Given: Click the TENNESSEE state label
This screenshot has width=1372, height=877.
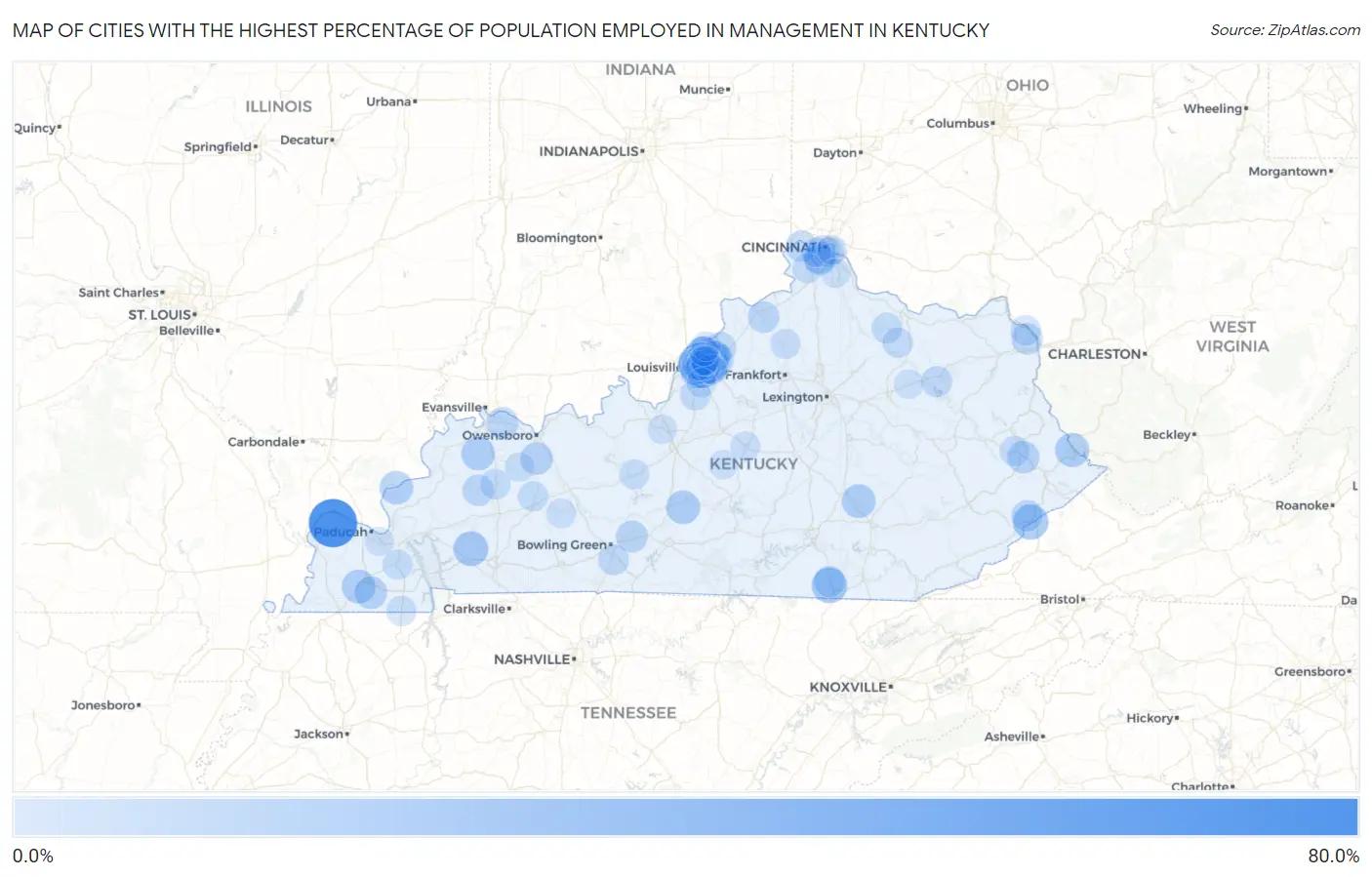Looking at the screenshot, I should point(628,713).
